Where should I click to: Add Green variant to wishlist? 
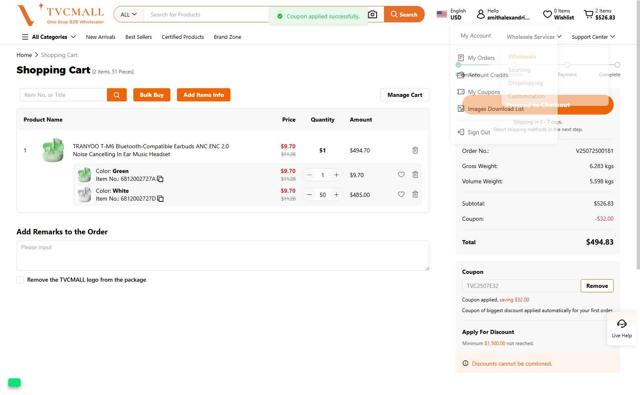pos(401,174)
